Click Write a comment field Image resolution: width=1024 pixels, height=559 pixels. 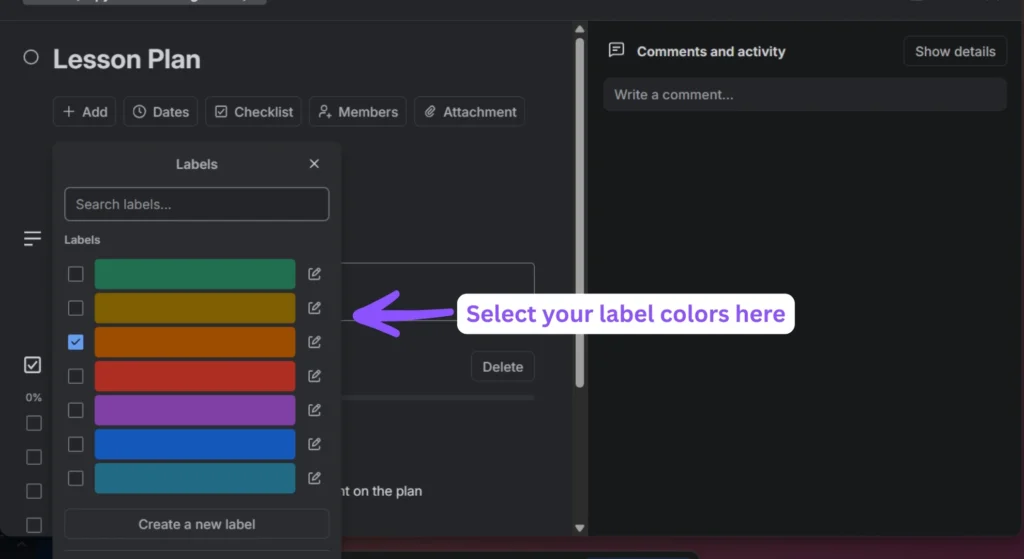(x=805, y=95)
